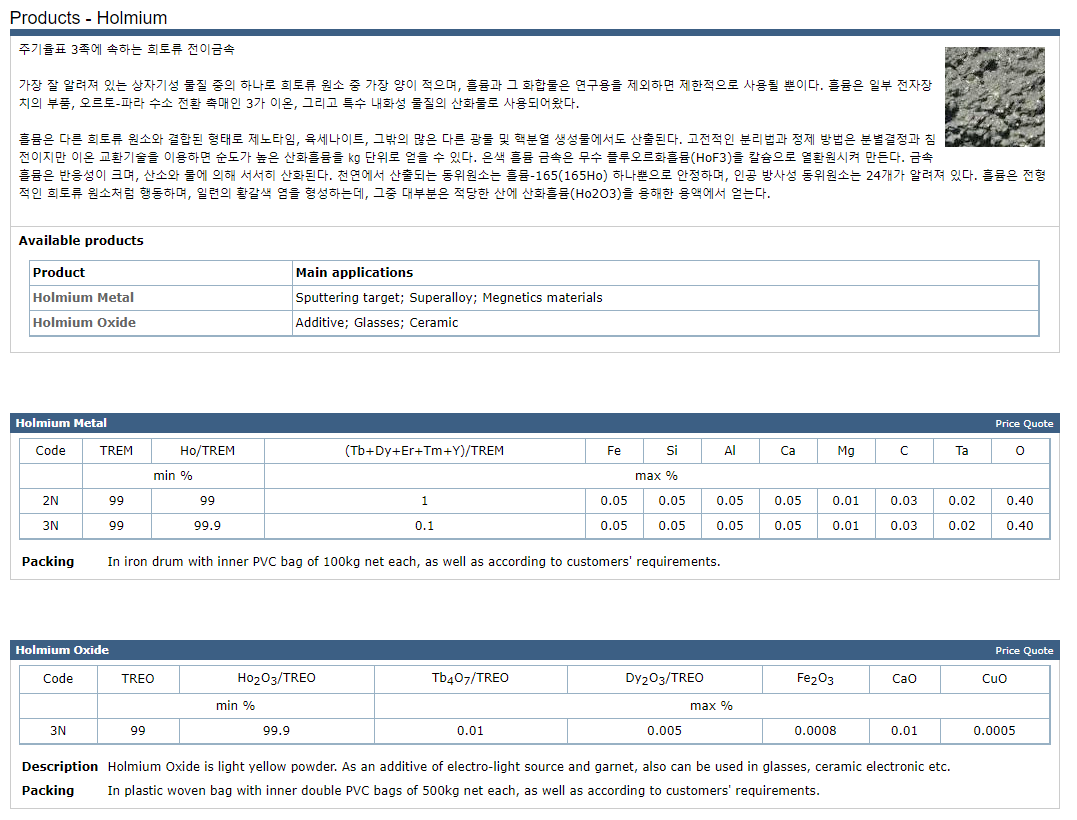The width and height of the screenshot is (1077, 820).
Task: Click the 'Ho/TREM' column header
Action: (207, 451)
